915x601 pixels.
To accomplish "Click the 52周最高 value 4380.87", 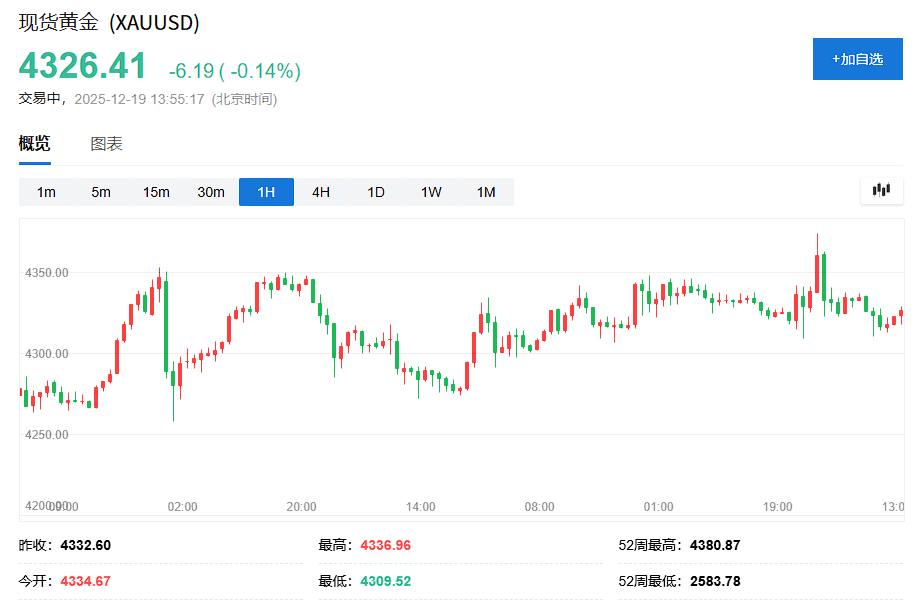I will (x=715, y=545).
